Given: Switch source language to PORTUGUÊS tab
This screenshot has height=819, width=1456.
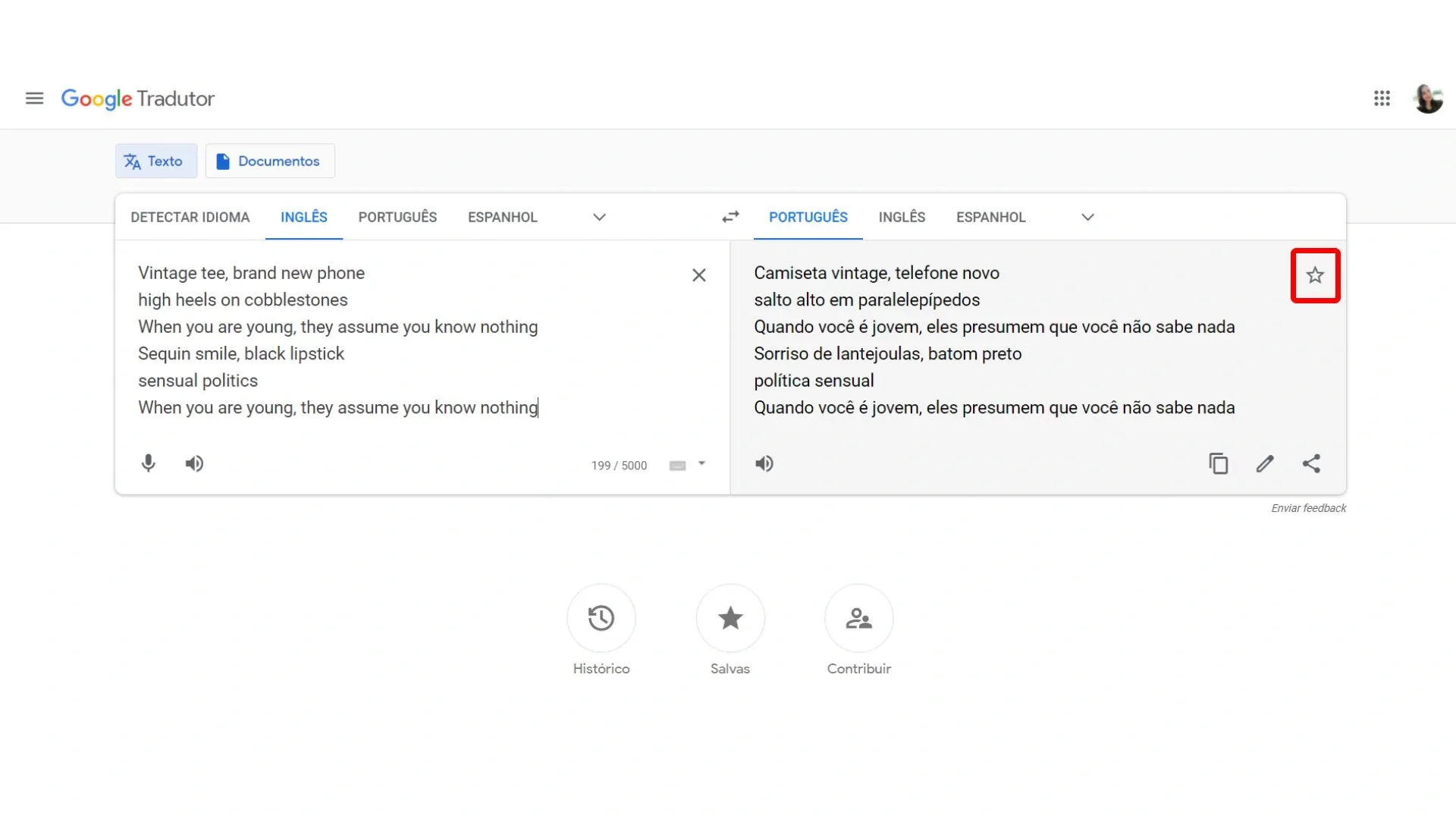Looking at the screenshot, I should [x=397, y=217].
